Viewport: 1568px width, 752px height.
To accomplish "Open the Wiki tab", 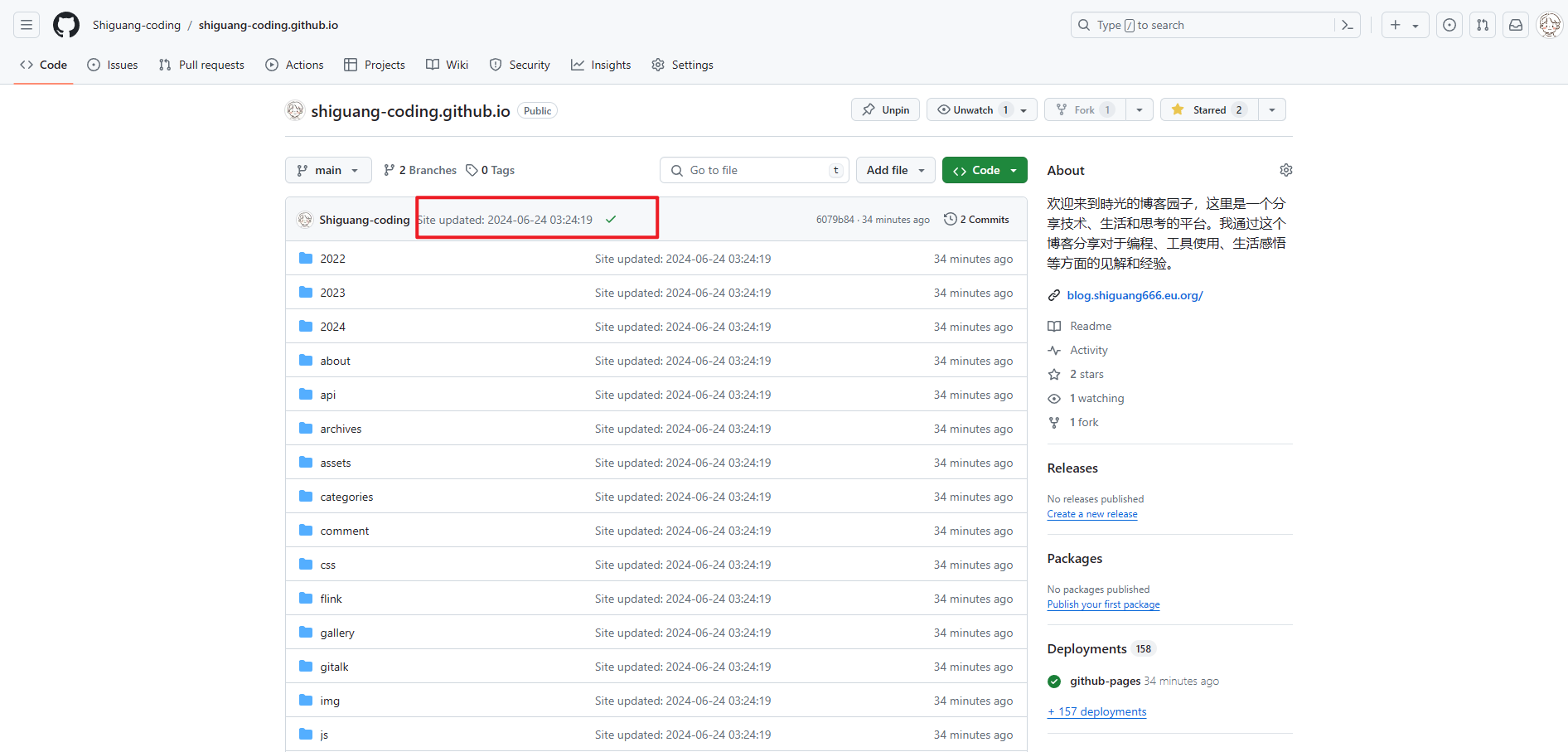I will (448, 65).
